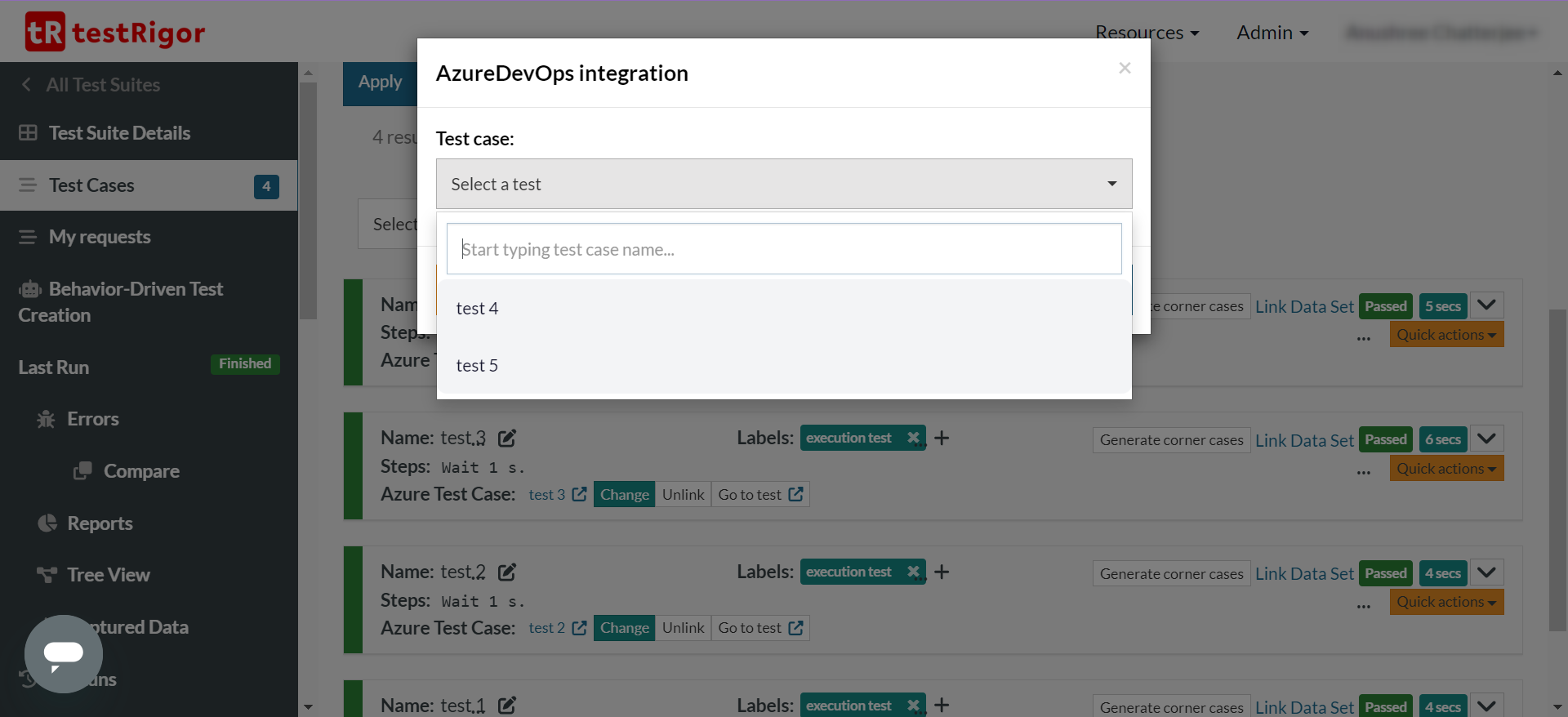Click the edit pencil icon beside test 3 name

coord(507,439)
